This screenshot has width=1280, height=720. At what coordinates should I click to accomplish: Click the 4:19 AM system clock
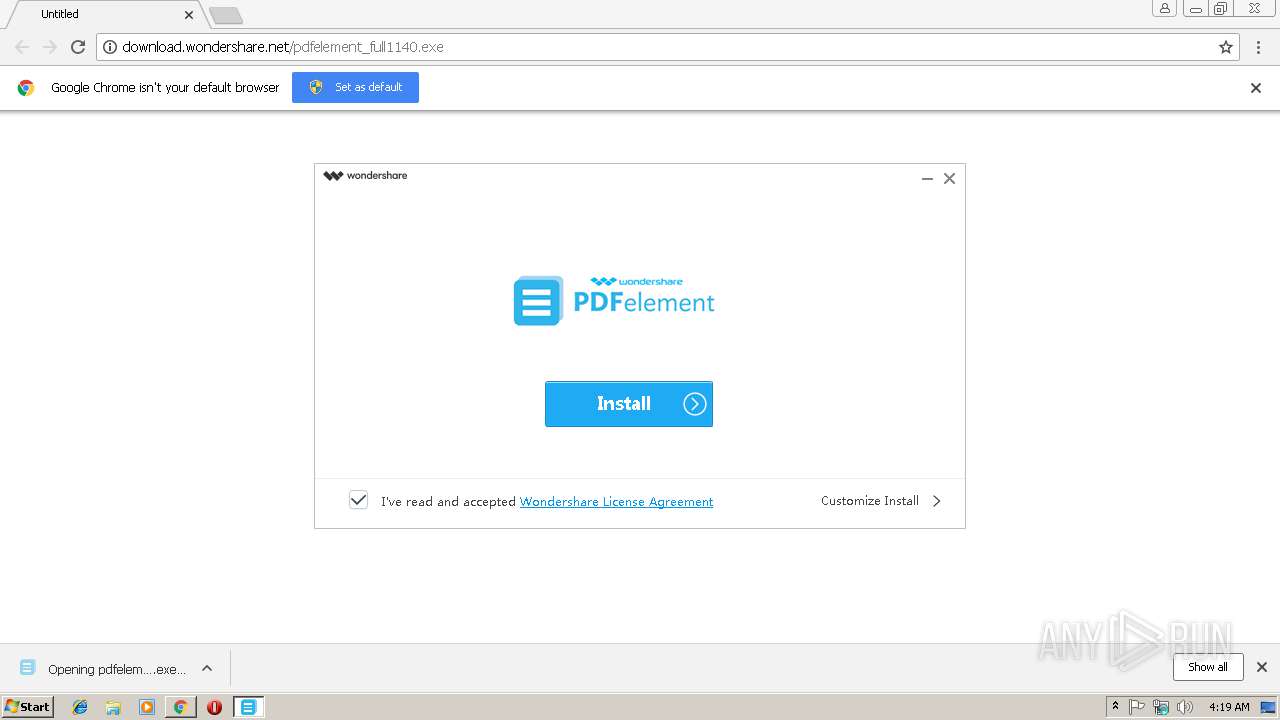point(1229,707)
